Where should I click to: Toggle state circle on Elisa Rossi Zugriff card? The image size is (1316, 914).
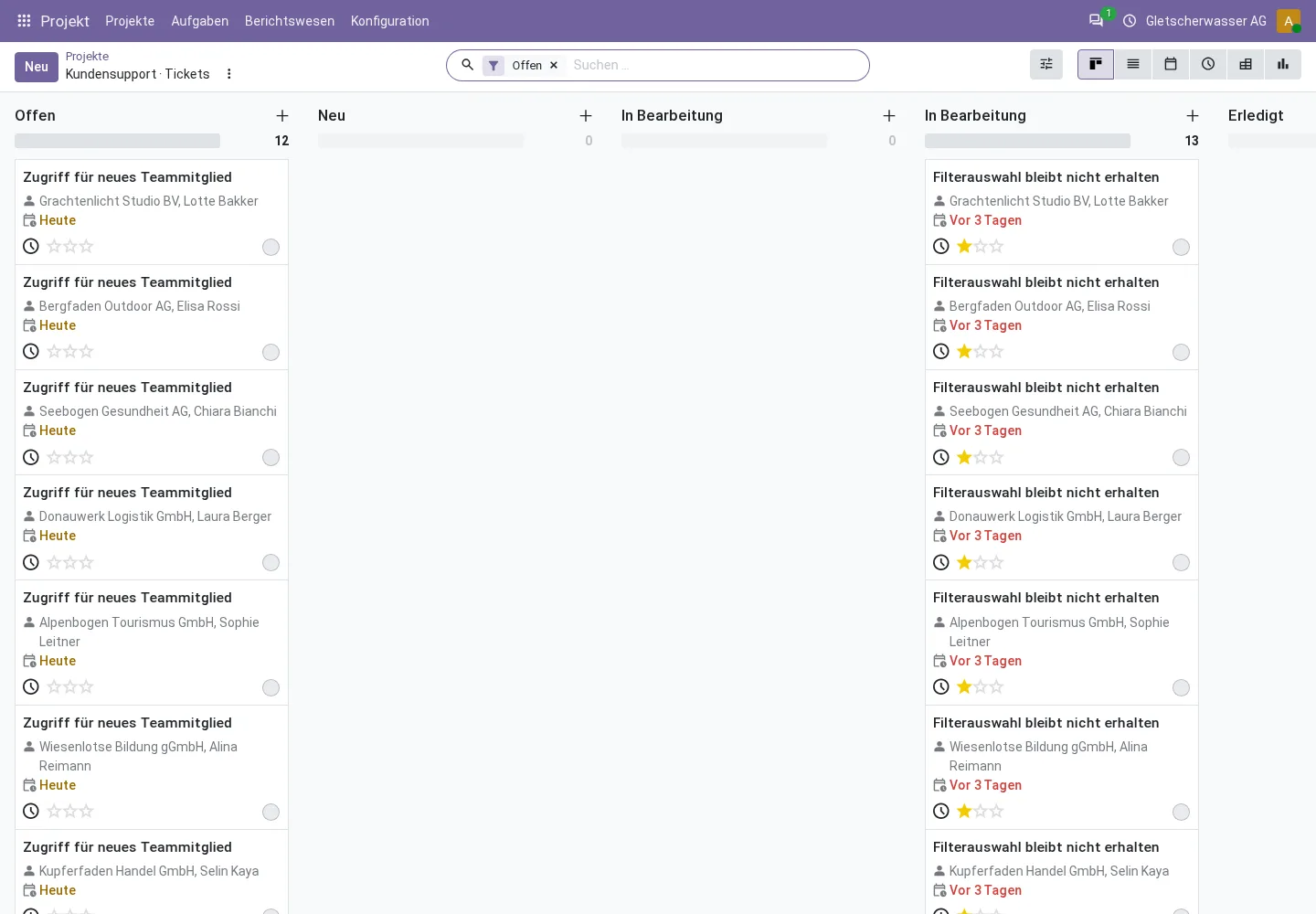(x=271, y=352)
